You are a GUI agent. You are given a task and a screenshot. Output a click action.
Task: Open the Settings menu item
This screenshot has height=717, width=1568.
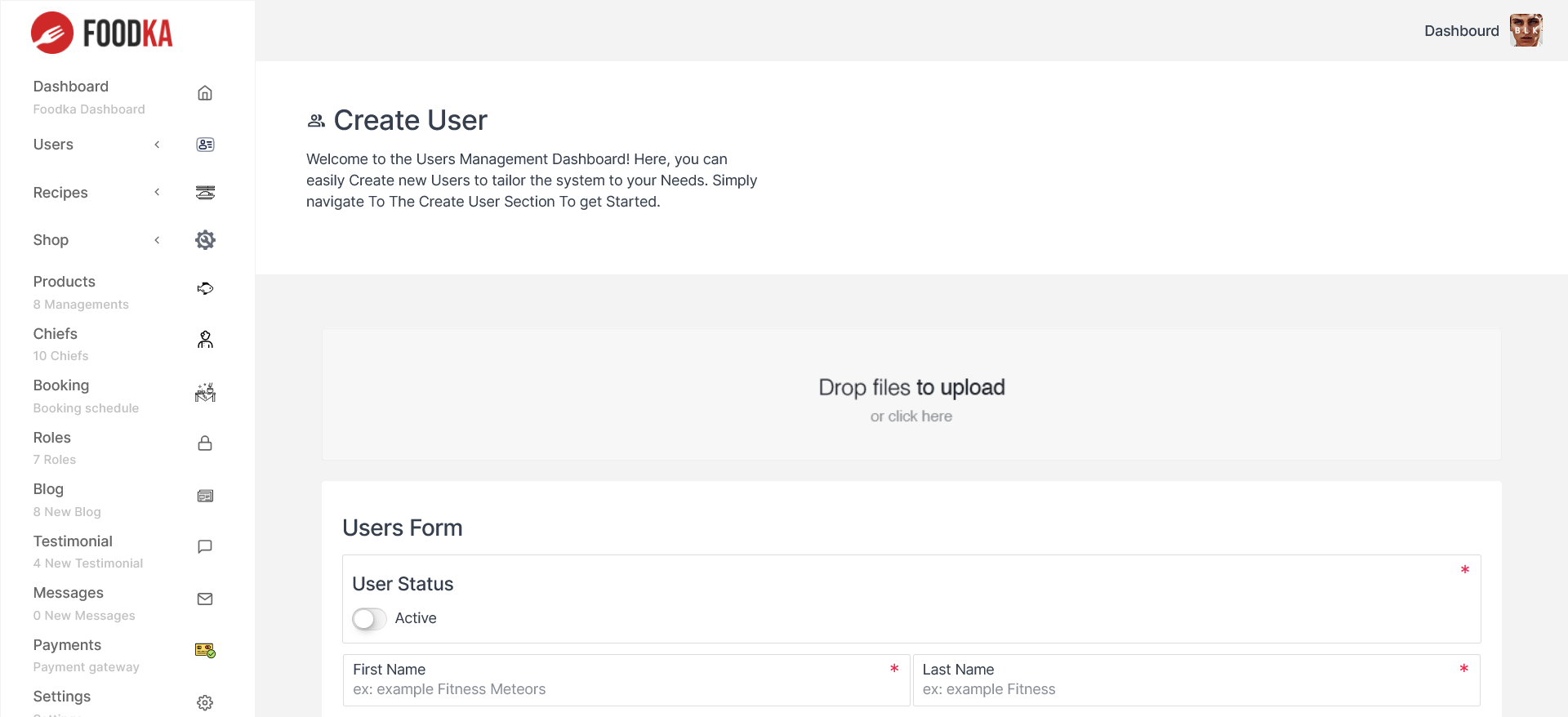(x=62, y=697)
